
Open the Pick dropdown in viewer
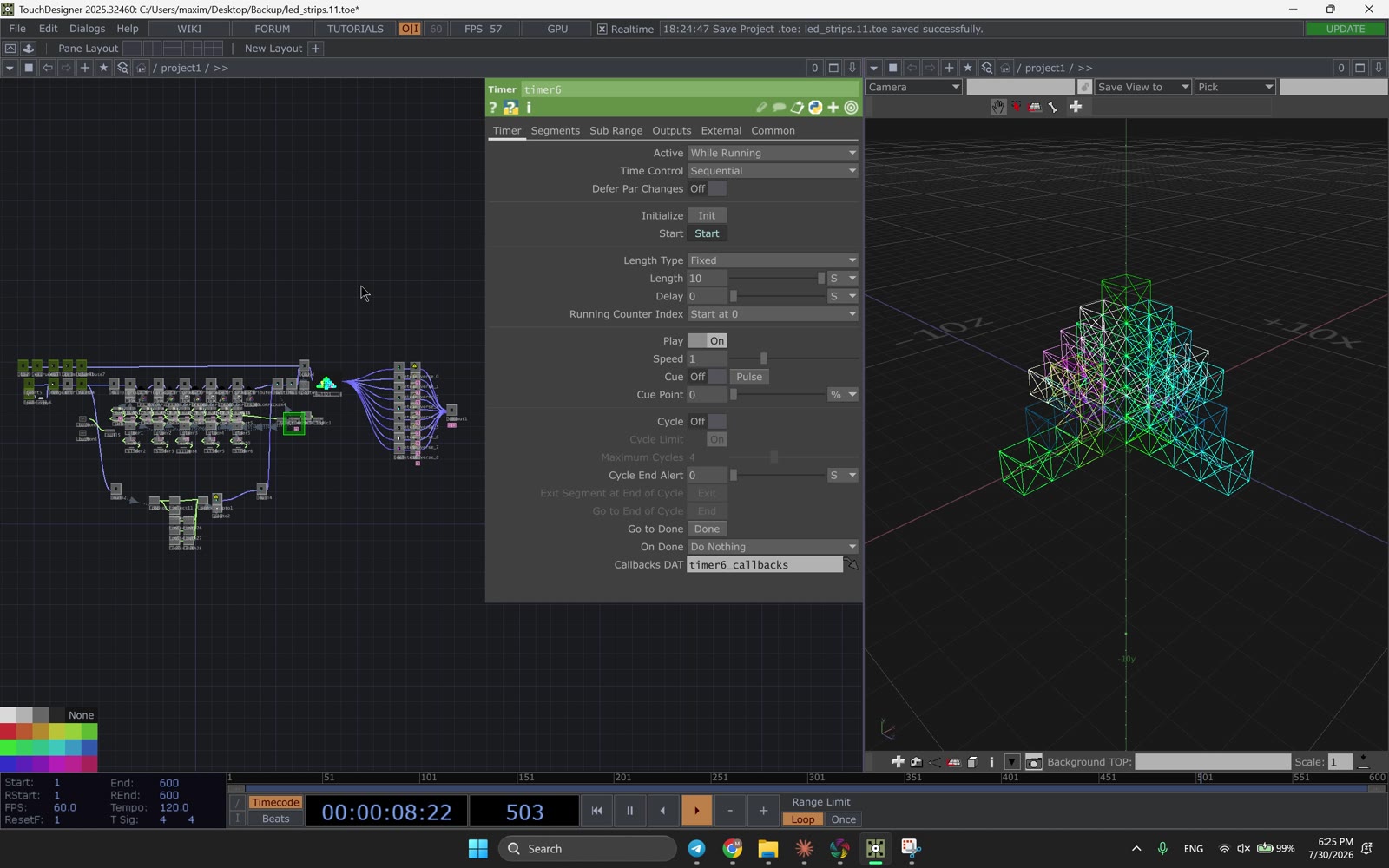pyautogui.click(x=1234, y=87)
